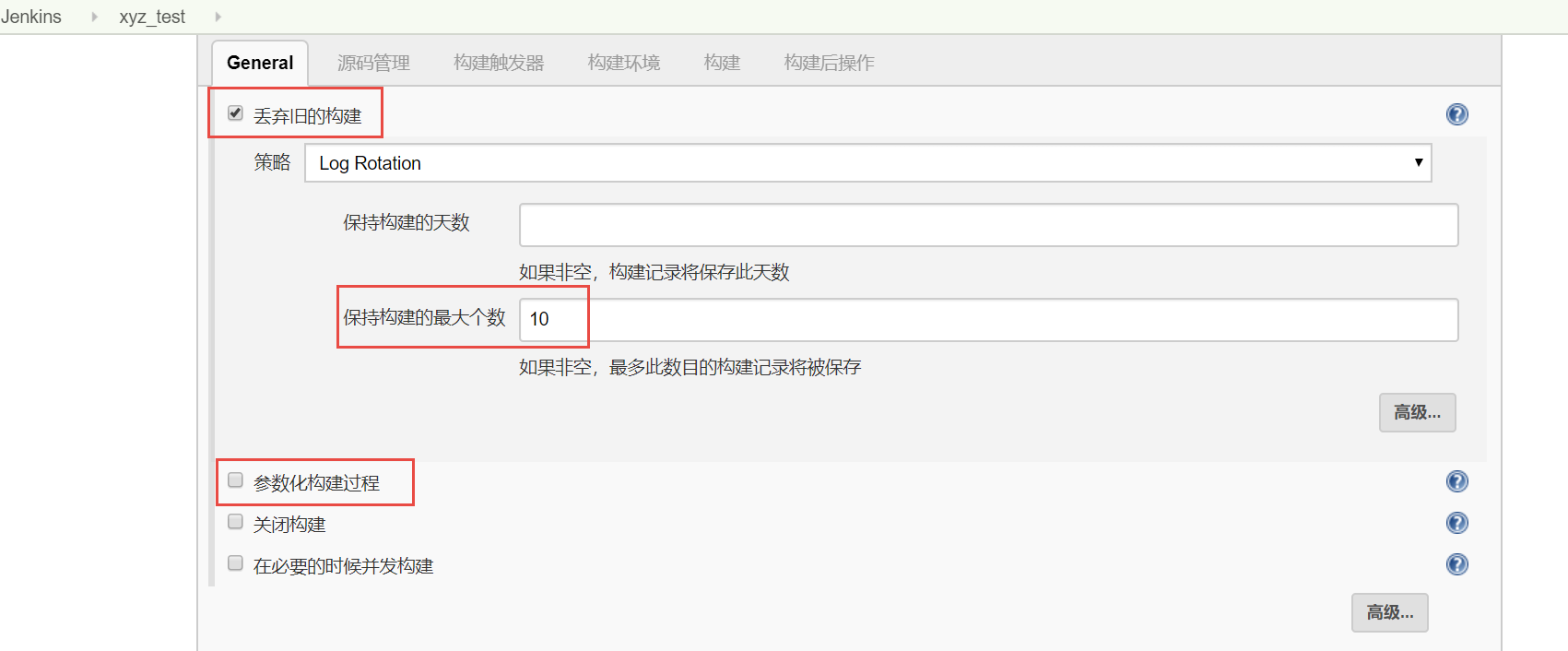Screen dimensions: 1568x651
Task: Click 高级 button under Log Rotation settings
Action: pyautogui.click(x=1417, y=412)
